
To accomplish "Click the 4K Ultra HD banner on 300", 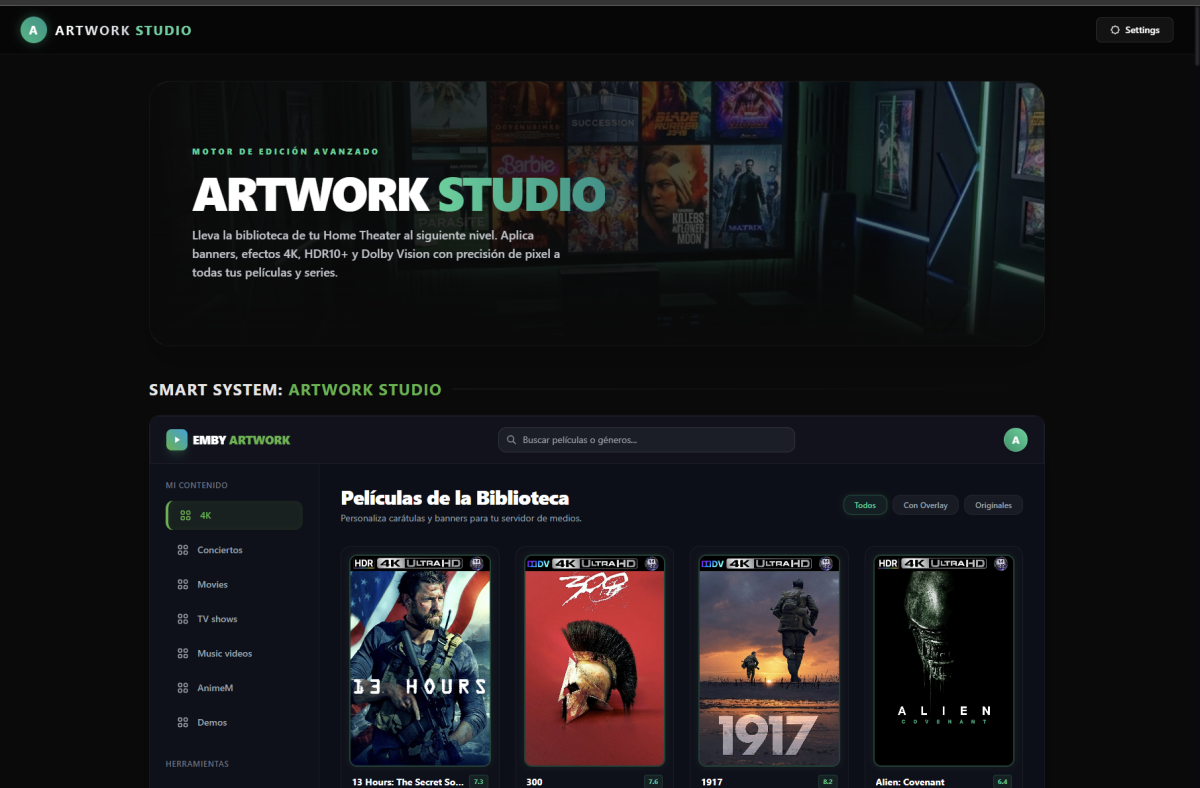I will pyautogui.click(x=595, y=564).
